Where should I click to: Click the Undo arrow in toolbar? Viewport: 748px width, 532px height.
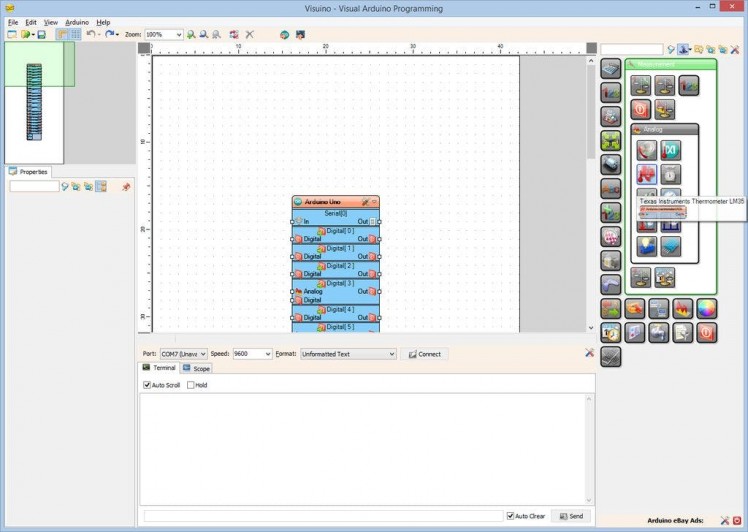pyautogui.click(x=90, y=34)
